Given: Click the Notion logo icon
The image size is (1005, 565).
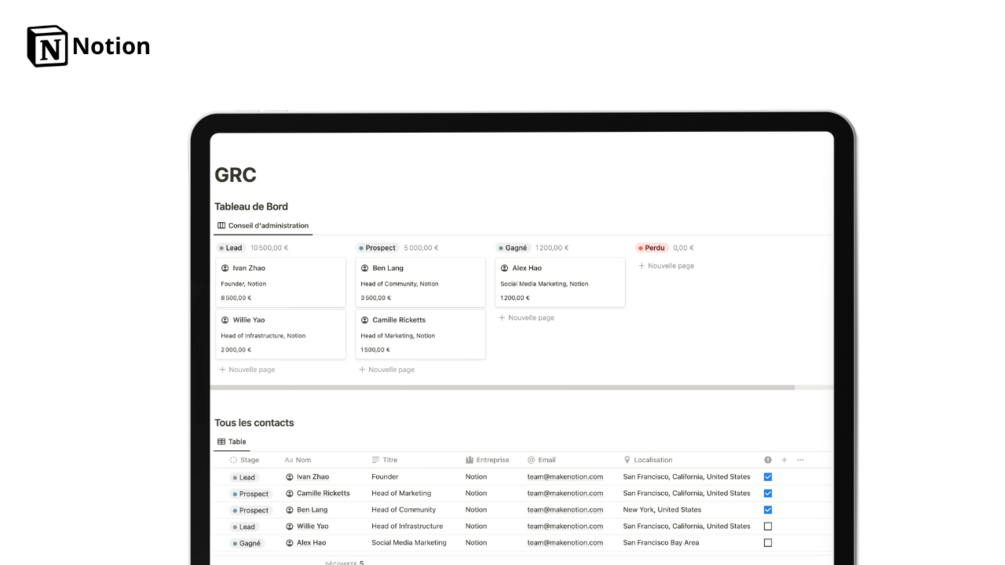Looking at the screenshot, I should tap(47, 46).
